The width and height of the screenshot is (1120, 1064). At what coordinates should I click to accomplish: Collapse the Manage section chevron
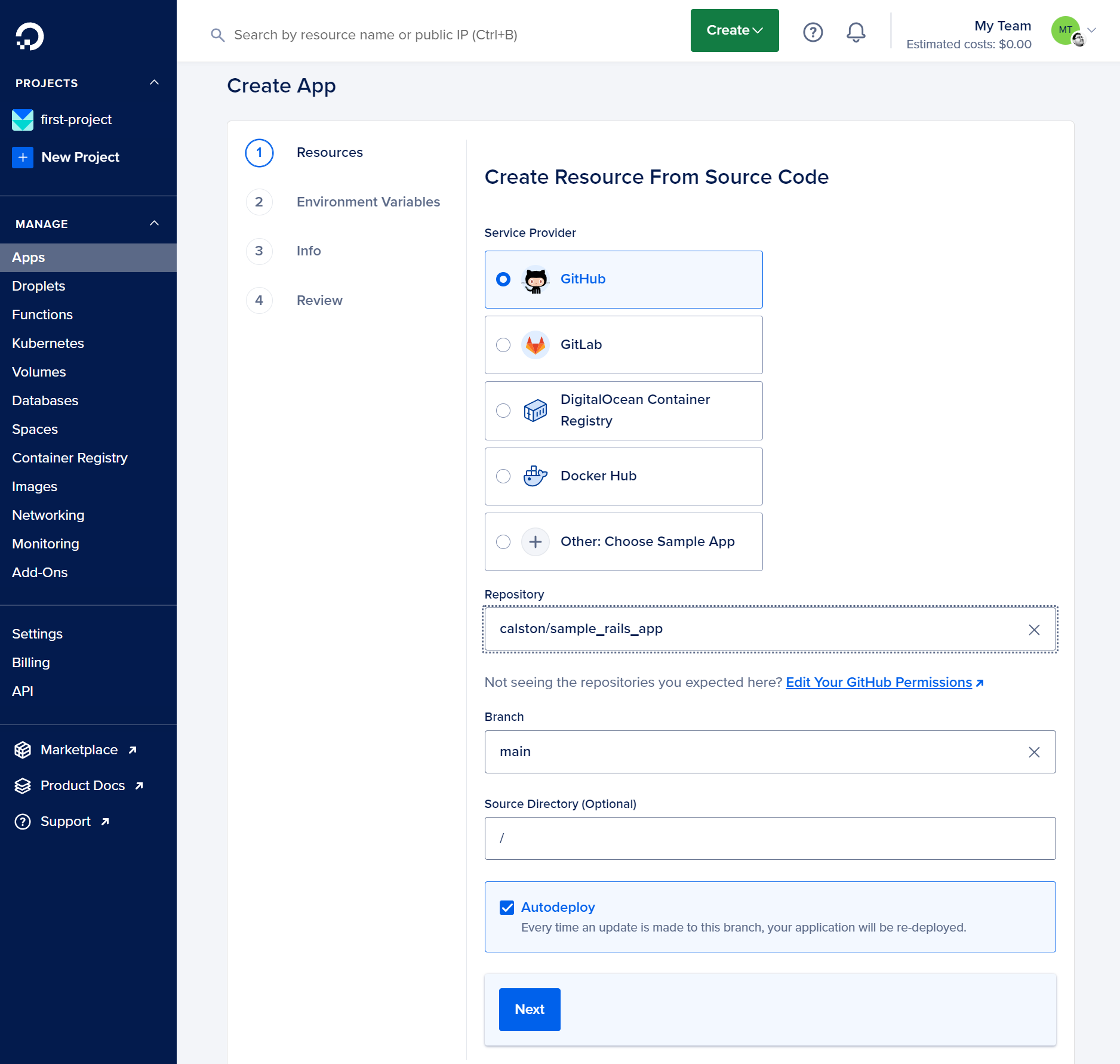click(154, 223)
